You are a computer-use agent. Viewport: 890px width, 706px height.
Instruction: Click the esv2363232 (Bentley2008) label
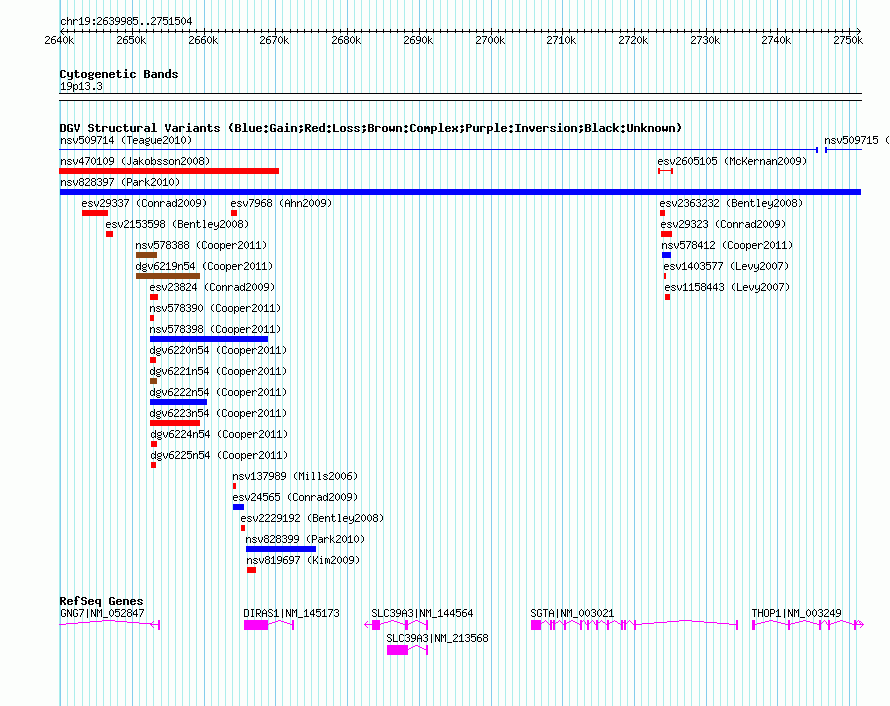tap(731, 203)
